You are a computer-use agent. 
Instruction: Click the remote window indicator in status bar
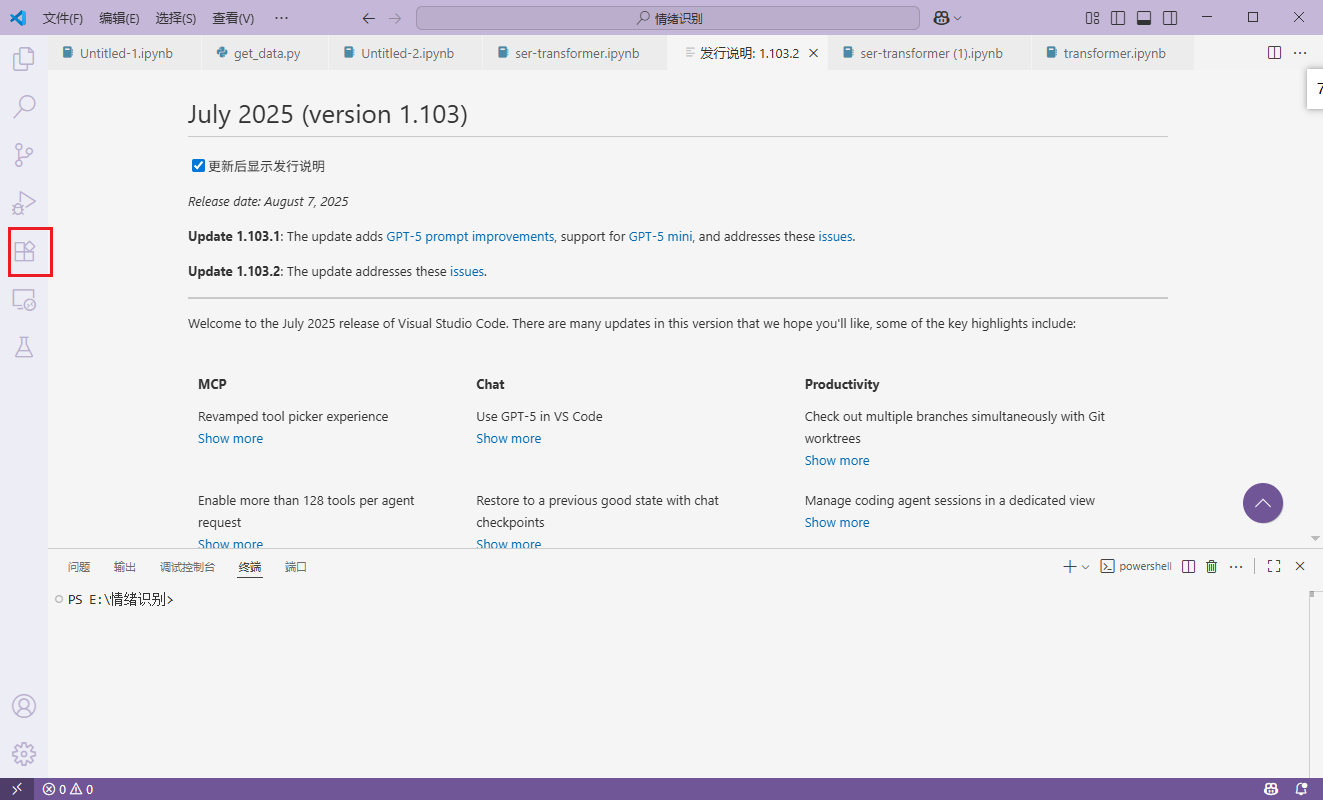point(17,789)
